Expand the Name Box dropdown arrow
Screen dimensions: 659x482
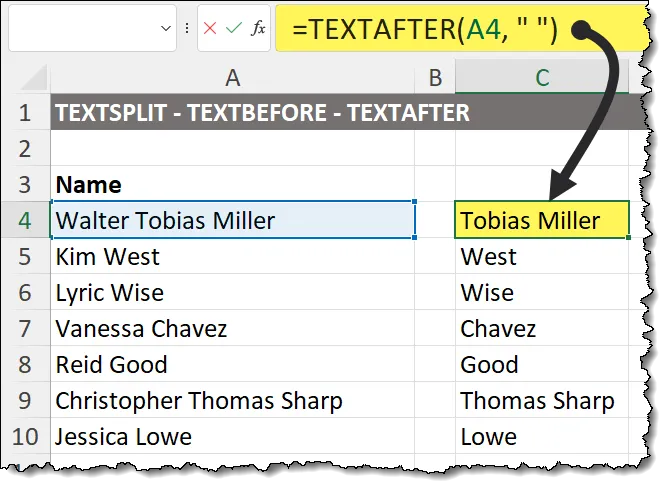(x=166, y=30)
